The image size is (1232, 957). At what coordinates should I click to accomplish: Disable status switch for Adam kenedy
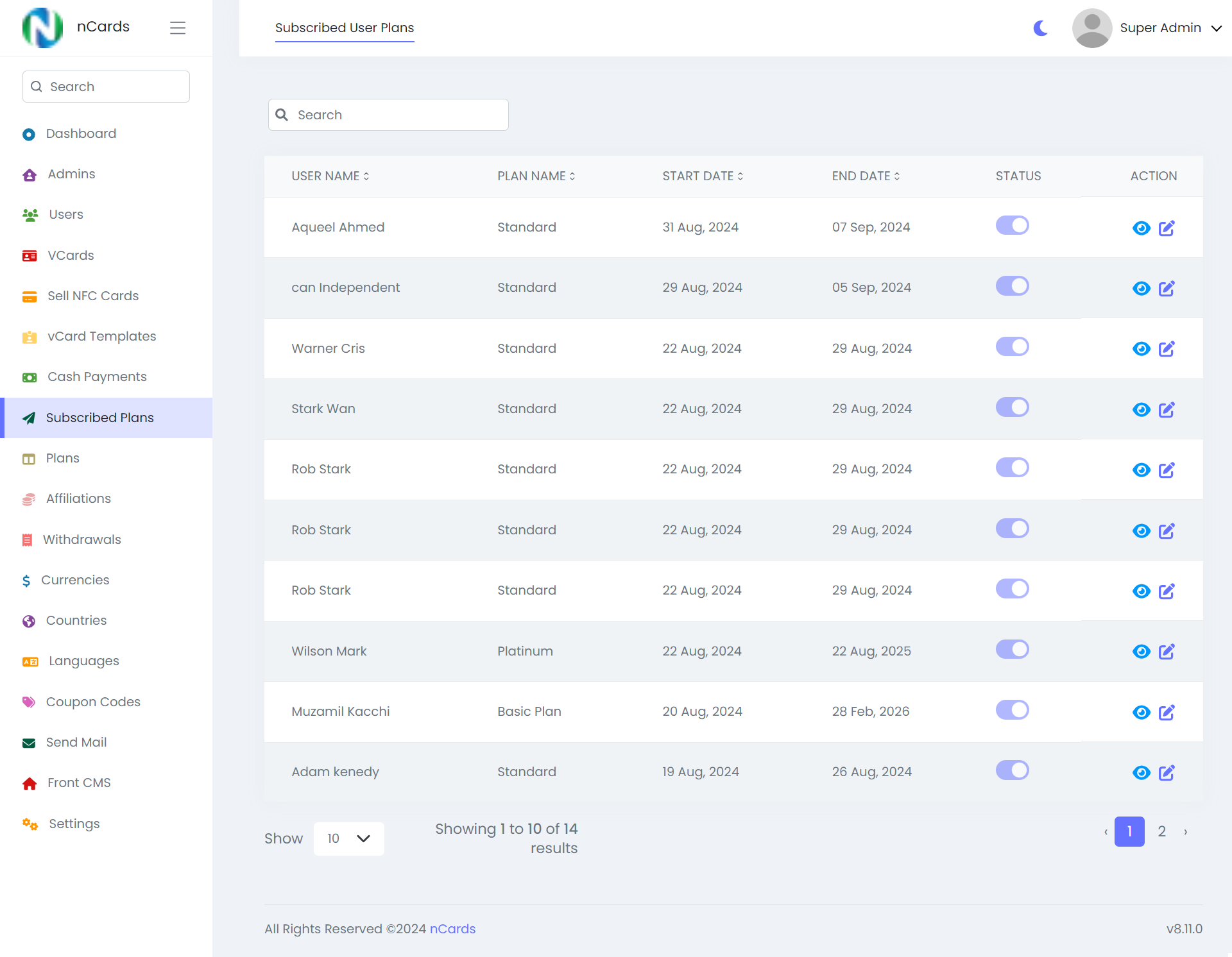tap(1012, 770)
